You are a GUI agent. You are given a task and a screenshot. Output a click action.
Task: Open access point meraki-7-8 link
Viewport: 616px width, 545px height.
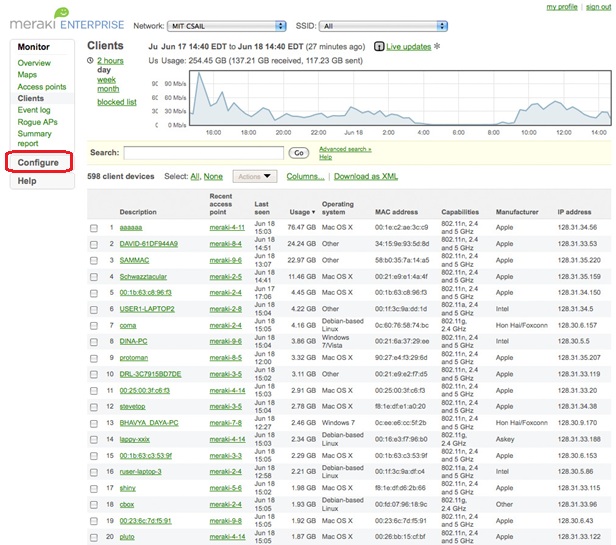coord(226,423)
